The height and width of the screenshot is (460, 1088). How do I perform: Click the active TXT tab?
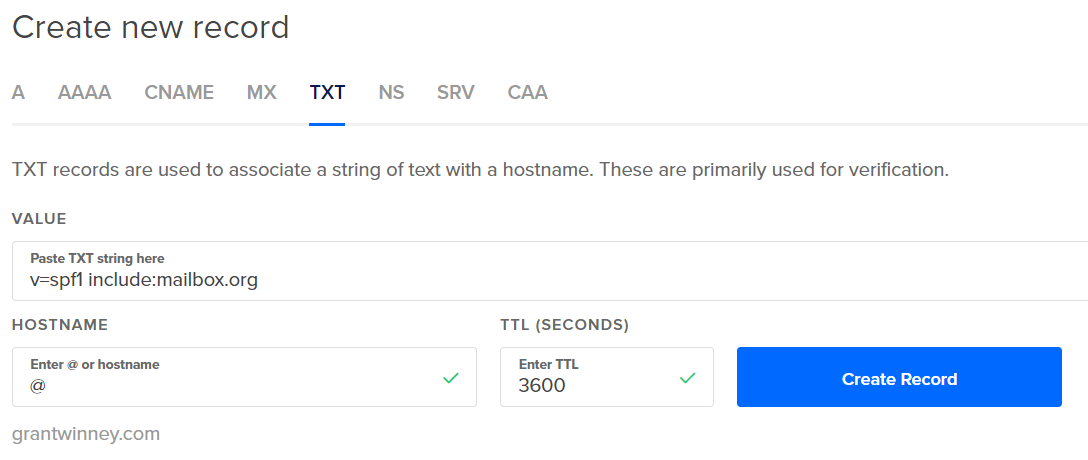(327, 93)
